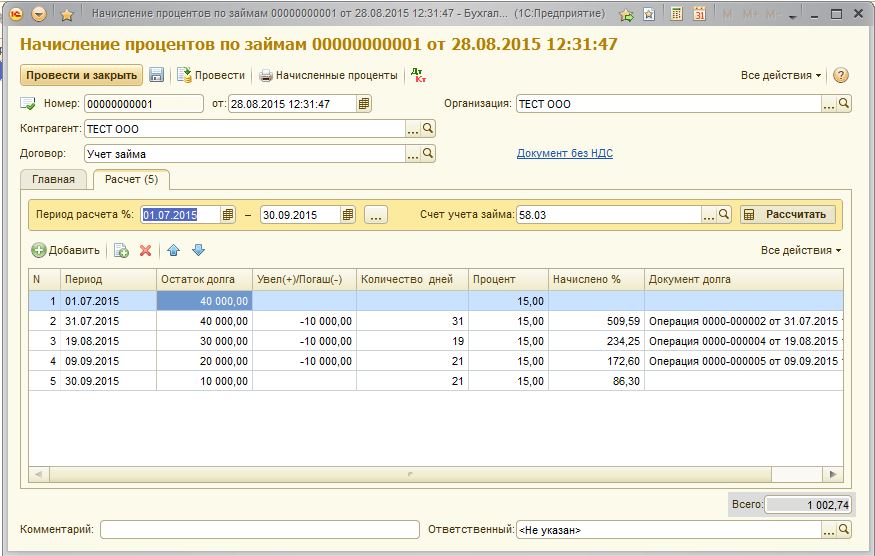The width and height of the screenshot is (875, 556).
Task: Click horizontal scrollbar right arrow
Action: 833,474
